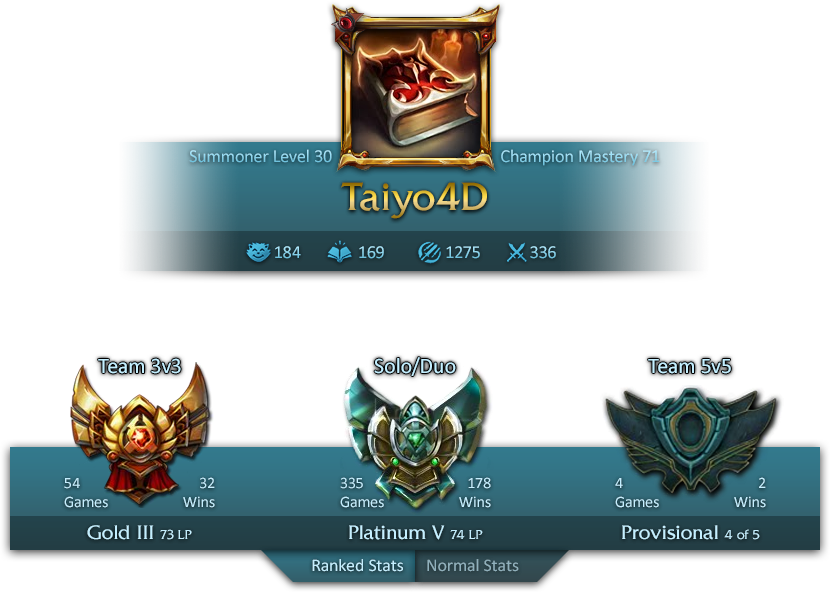Click the Champion Mastery 71 label
The height and width of the screenshot is (592, 830).
(x=580, y=157)
